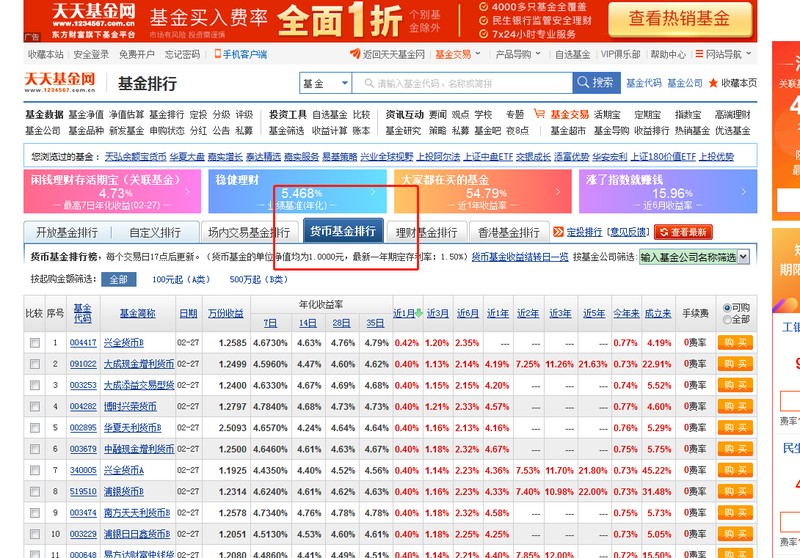Filter by 全部 purchase amount
Viewport: 800px width, 558px height.
click(x=118, y=280)
